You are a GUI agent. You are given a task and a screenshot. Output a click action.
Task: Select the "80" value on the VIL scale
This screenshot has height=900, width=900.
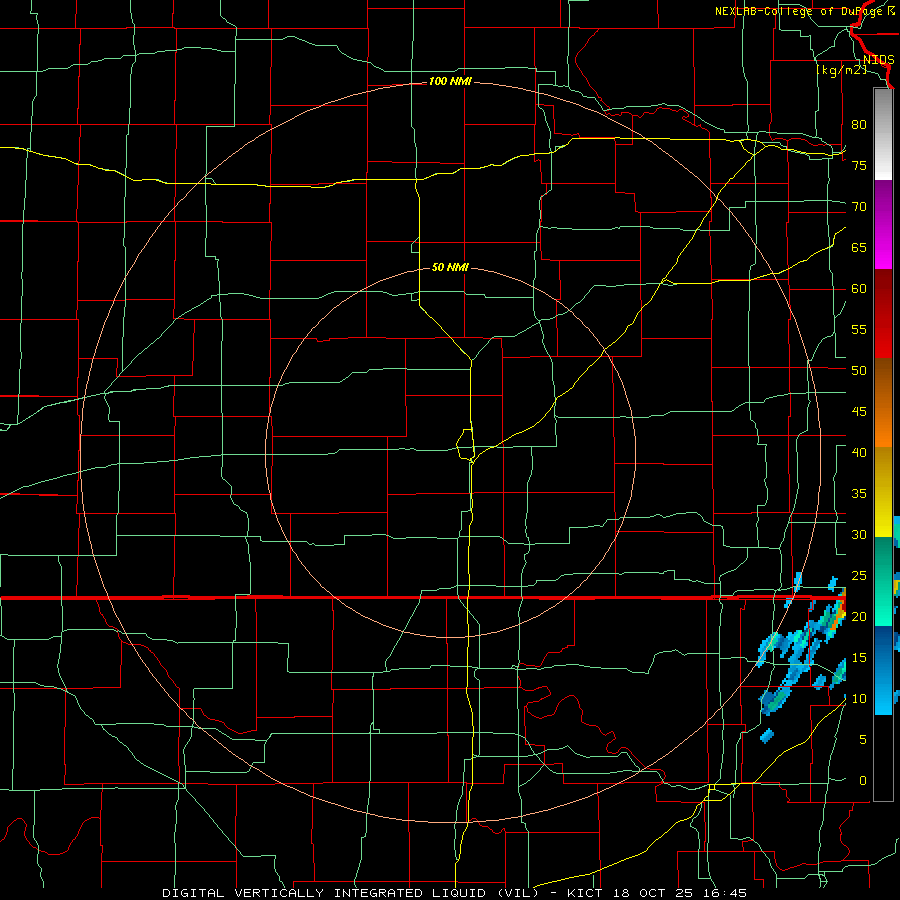[x=859, y=125]
